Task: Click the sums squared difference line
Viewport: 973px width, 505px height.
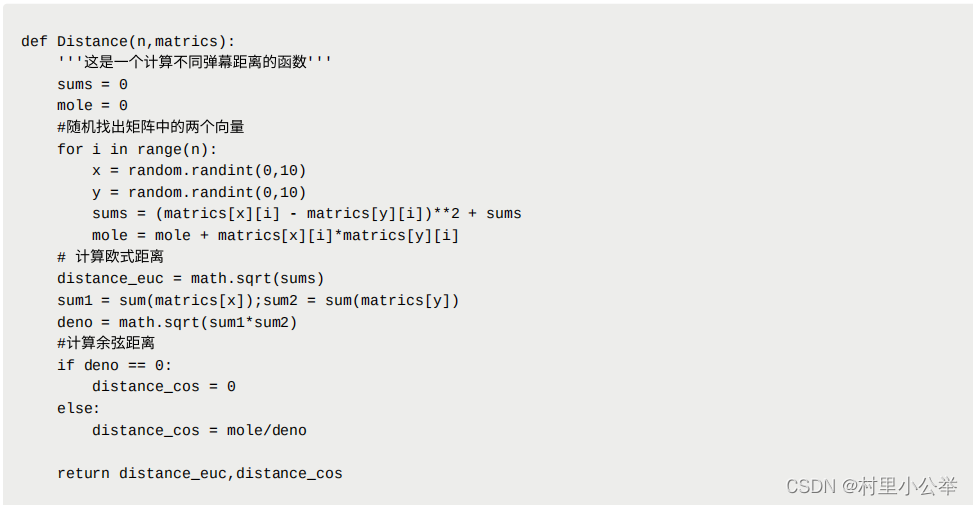Action: pyautogui.click(x=307, y=213)
